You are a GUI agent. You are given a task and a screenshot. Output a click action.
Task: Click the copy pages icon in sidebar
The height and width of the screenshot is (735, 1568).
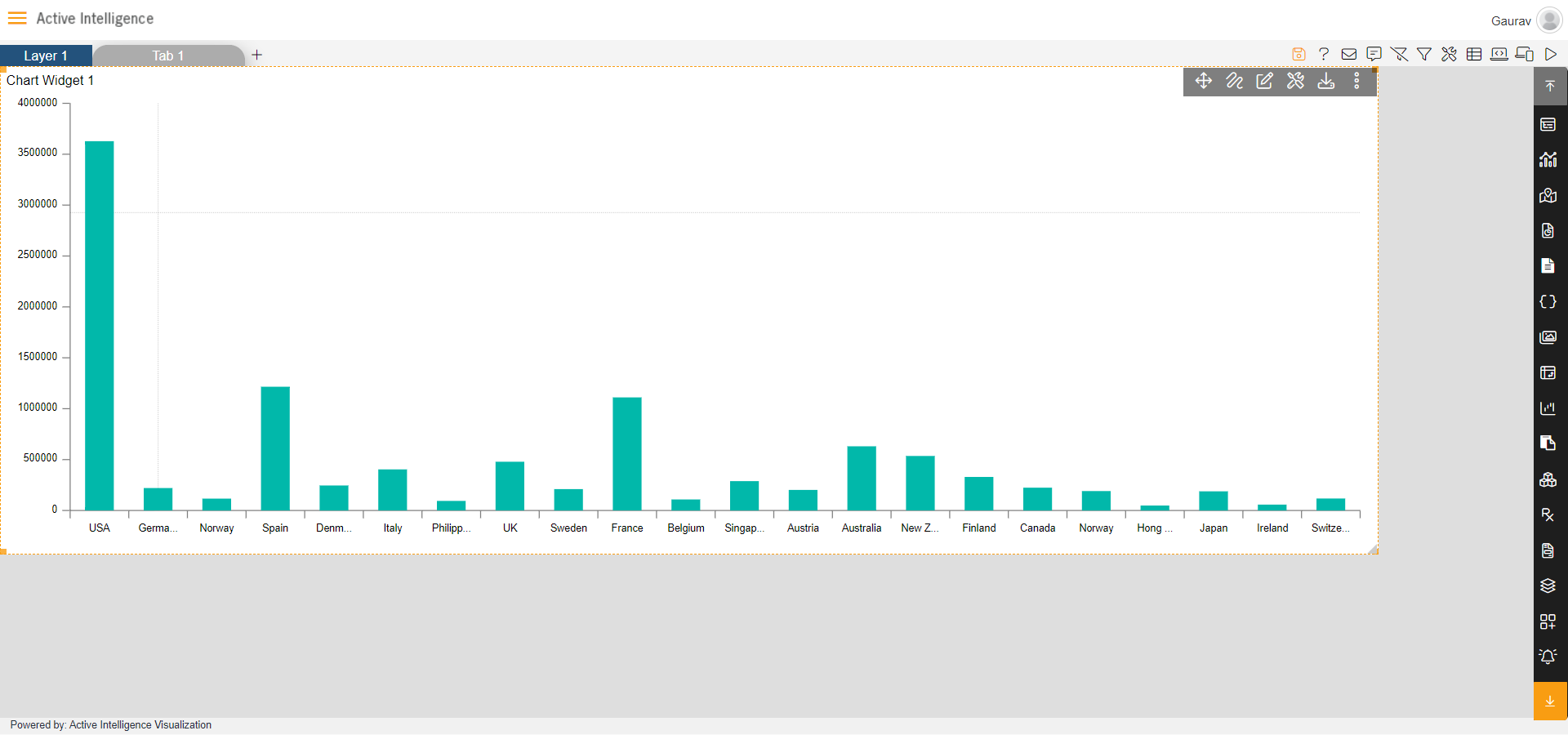(1548, 443)
